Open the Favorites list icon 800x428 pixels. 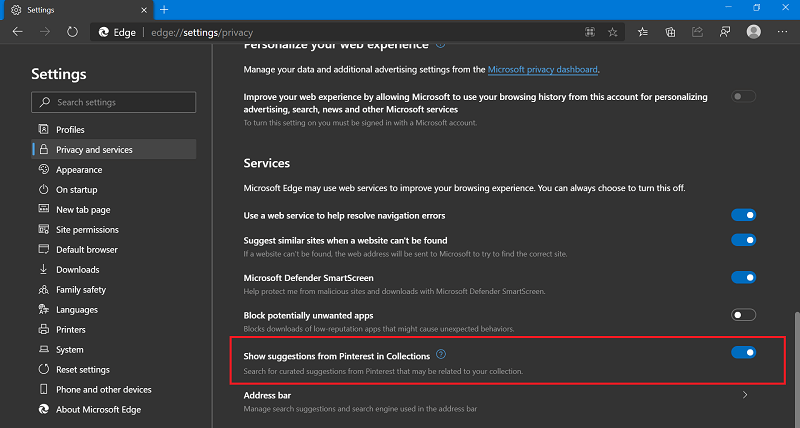(643, 32)
